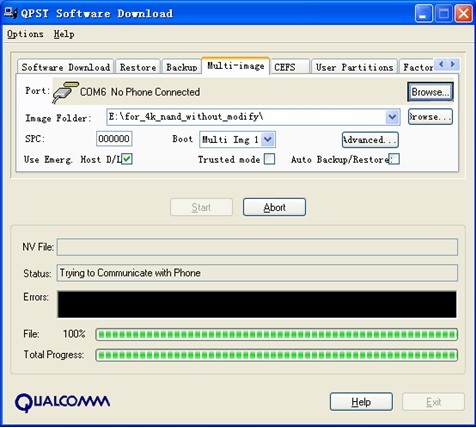
Task: Select the Software Download tab
Action: (x=66, y=67)
